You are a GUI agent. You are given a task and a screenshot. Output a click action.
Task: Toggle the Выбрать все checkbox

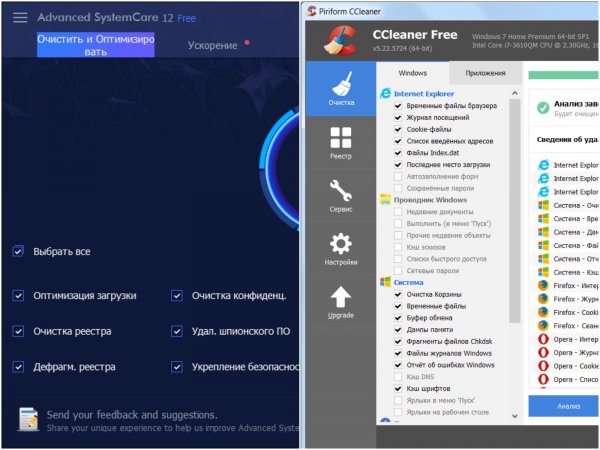18,251
